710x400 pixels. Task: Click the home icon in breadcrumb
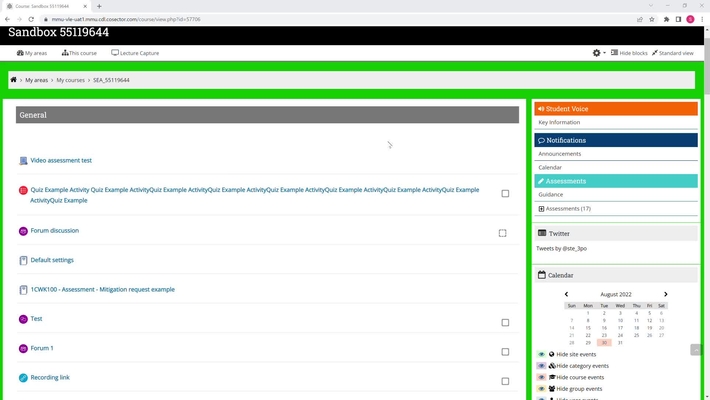pyautogui.click(x=13, y=80)
